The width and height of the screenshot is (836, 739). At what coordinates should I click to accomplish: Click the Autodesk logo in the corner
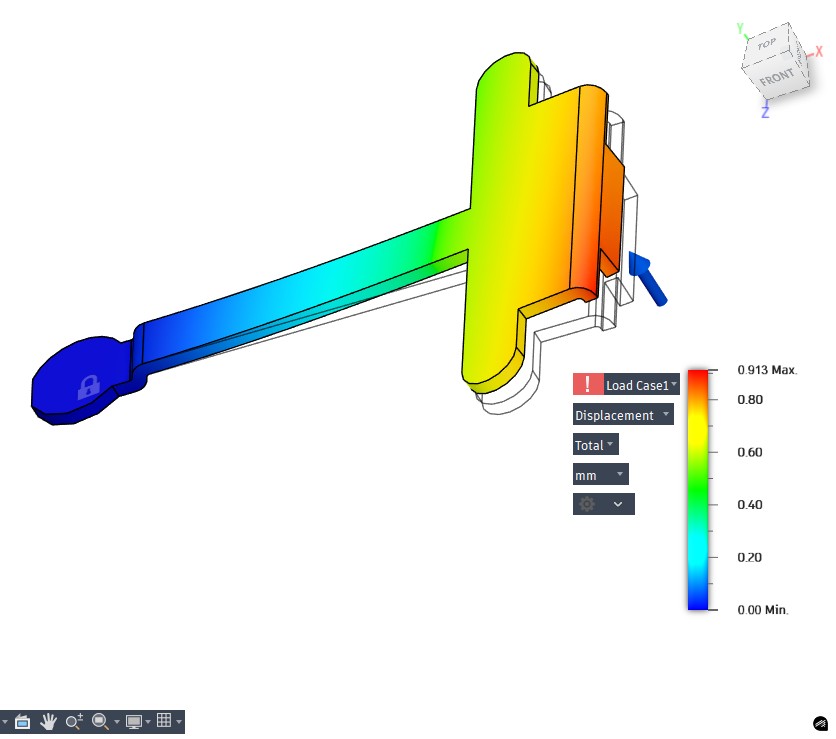[x=820, y=722]
